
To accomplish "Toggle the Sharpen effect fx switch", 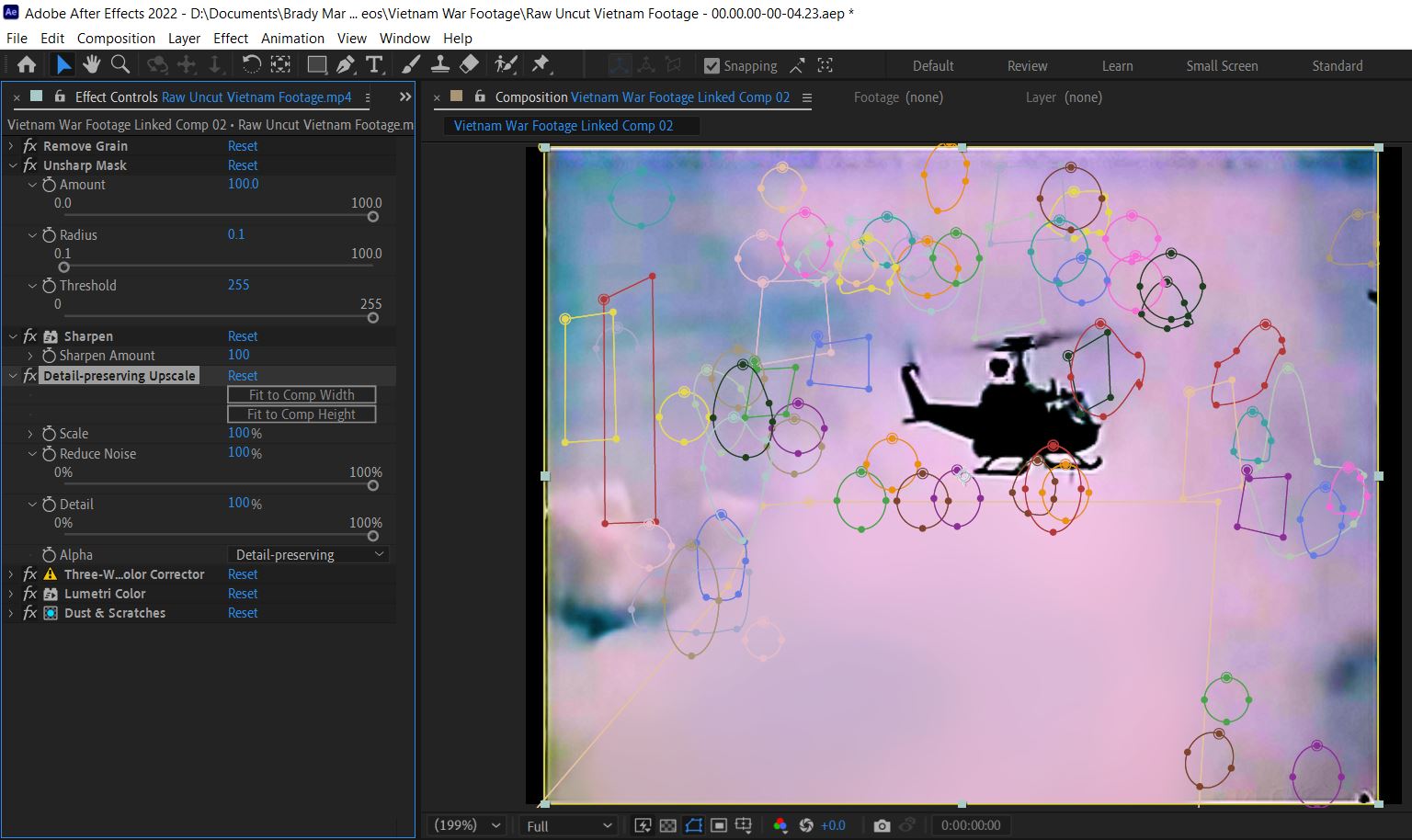I will tap(29, 336).
